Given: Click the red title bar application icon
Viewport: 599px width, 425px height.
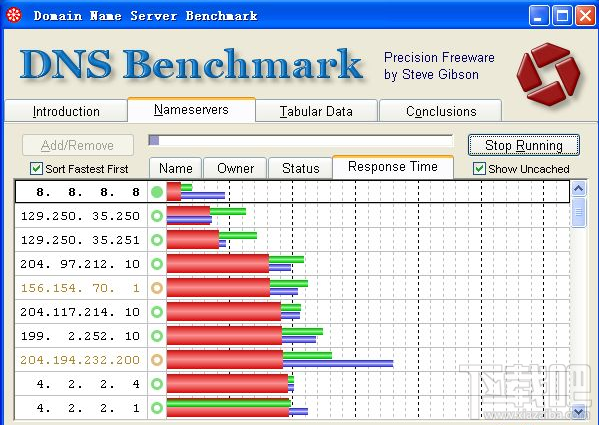Looking at the screenshot, I should [14, 15].
